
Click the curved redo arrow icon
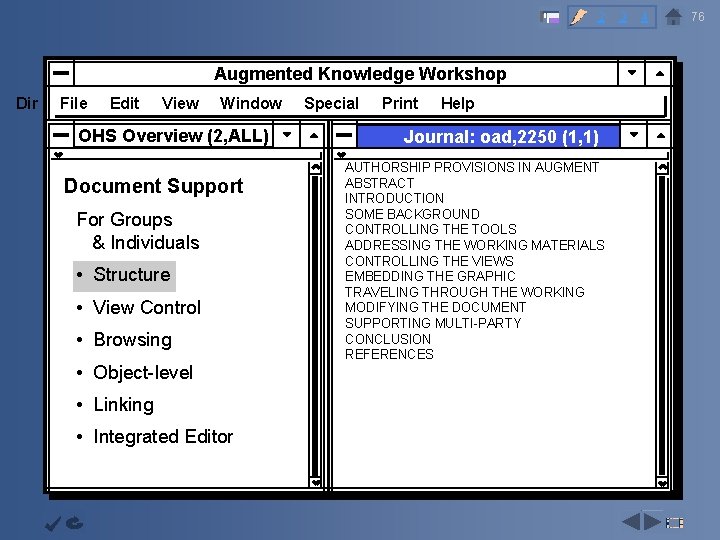(74, 523)
